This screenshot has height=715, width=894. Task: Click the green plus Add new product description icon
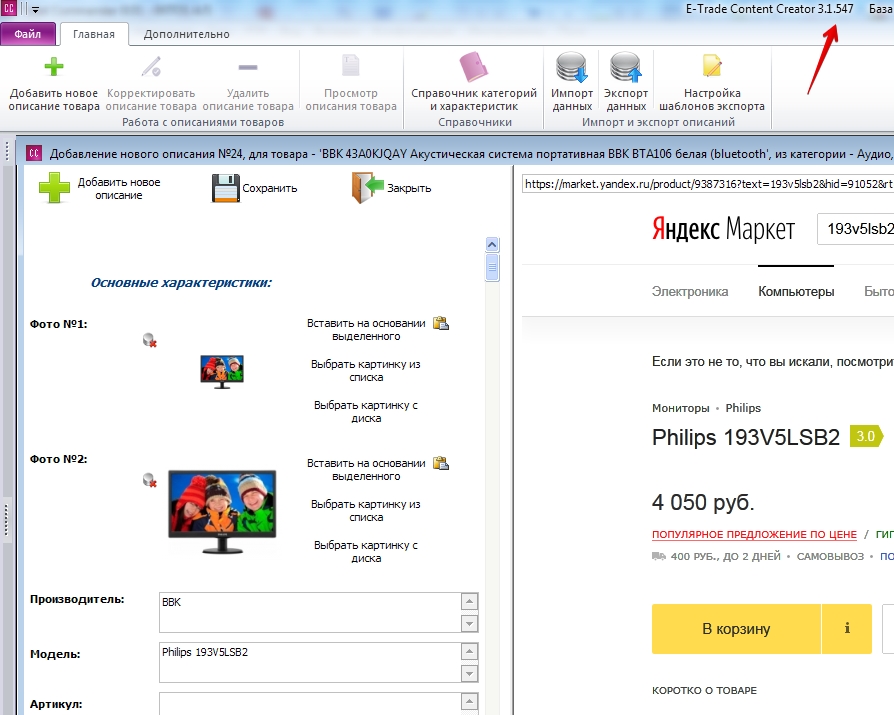(x=54, y=67)
